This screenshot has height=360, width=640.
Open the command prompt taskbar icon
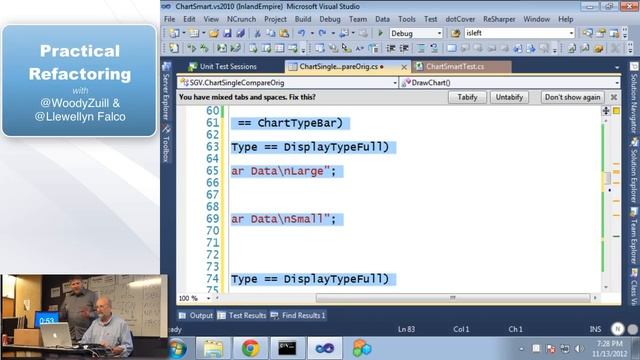point(287,348)
